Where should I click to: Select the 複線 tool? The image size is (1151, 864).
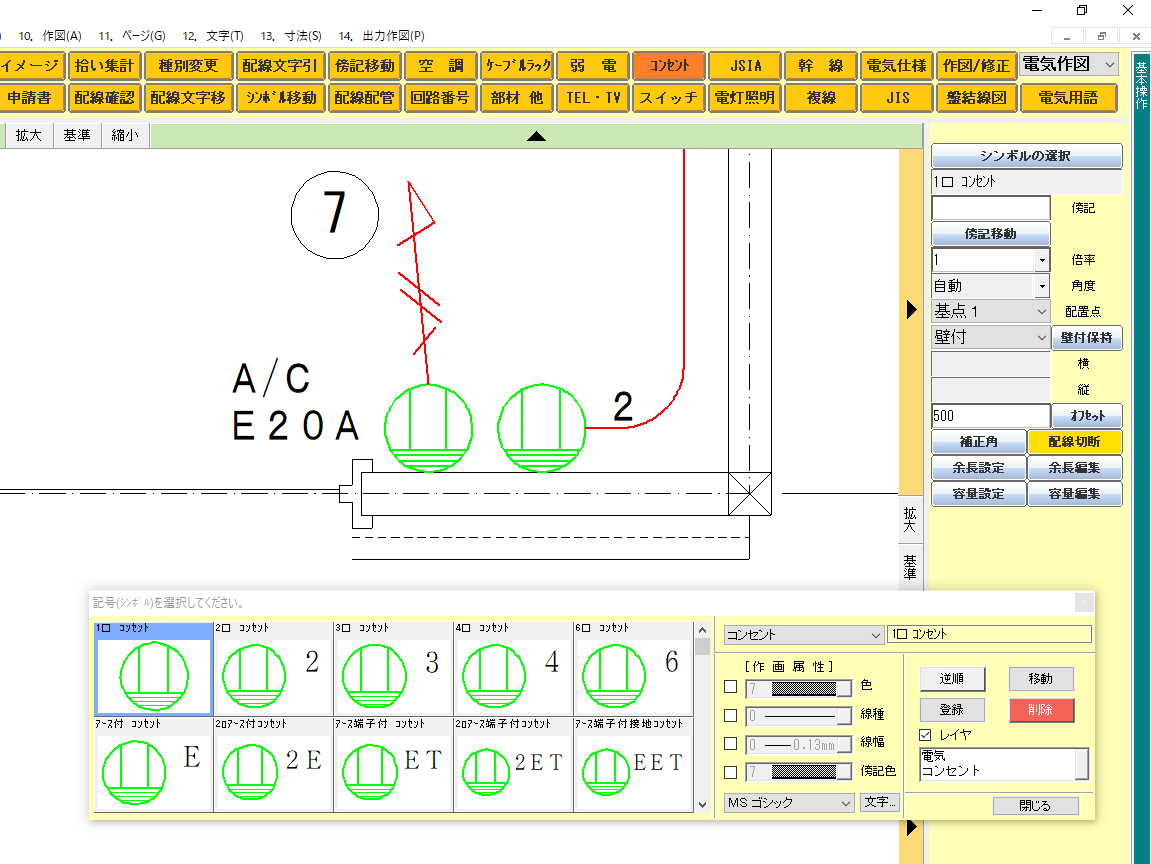(820, 97)
